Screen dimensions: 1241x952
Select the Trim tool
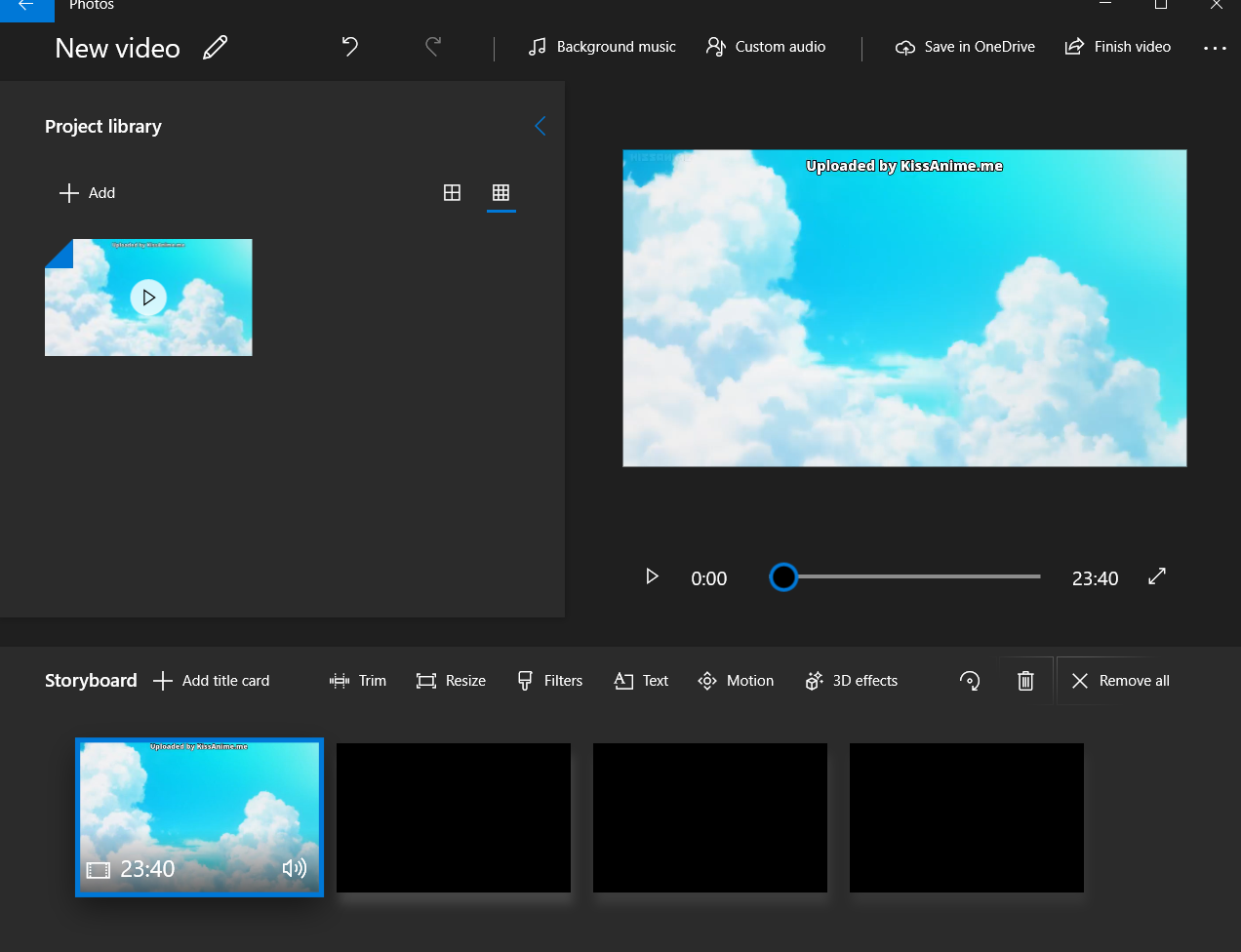click(357, 680)
